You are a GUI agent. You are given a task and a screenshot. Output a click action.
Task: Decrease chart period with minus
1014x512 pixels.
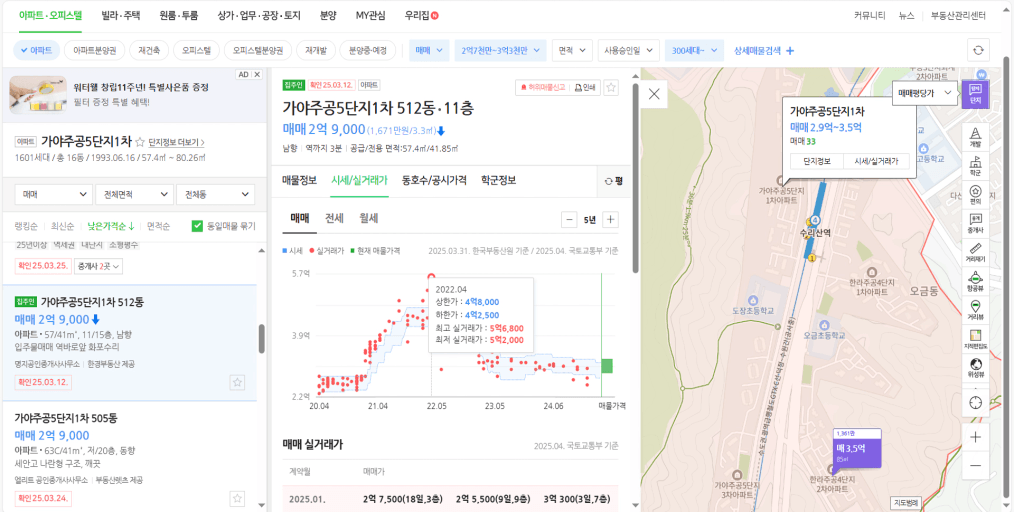569,219
